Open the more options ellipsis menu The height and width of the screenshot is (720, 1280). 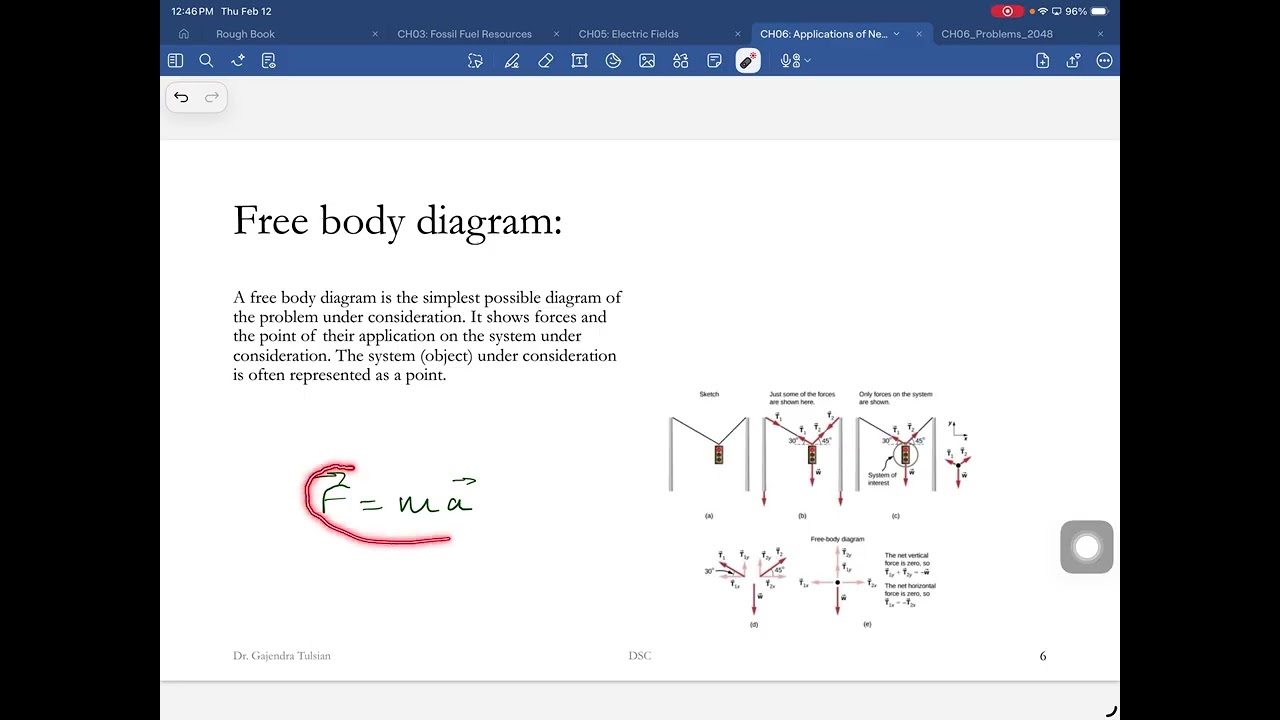1104,61
